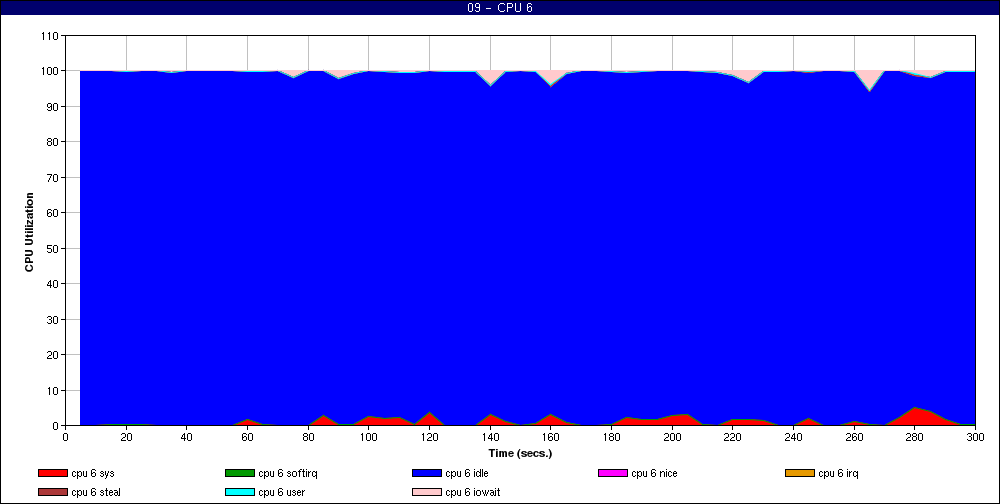
Task: Select the 'cpu 6 steal' legend label
Action: point(96,493)
